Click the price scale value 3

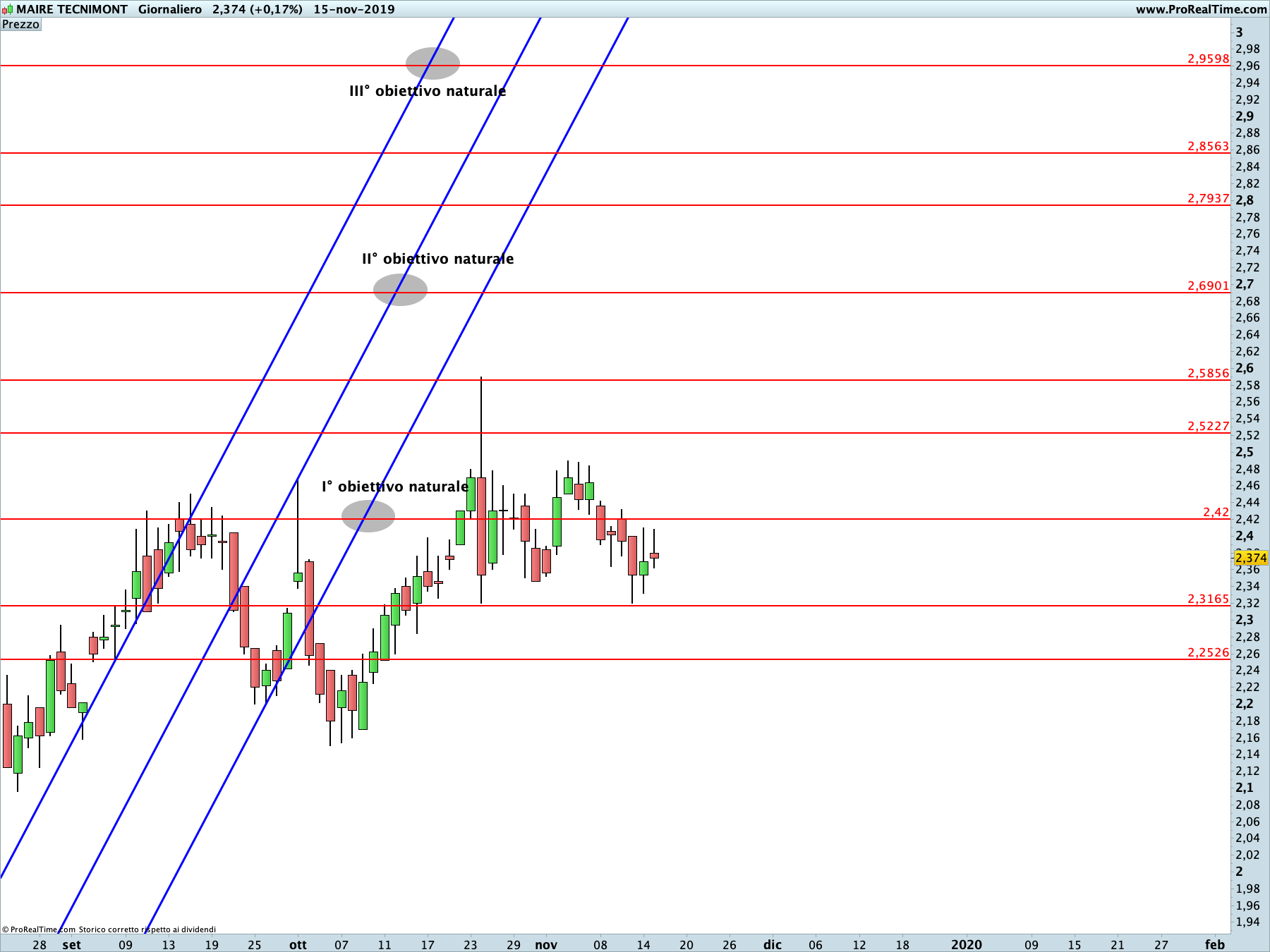(1240, 32)
